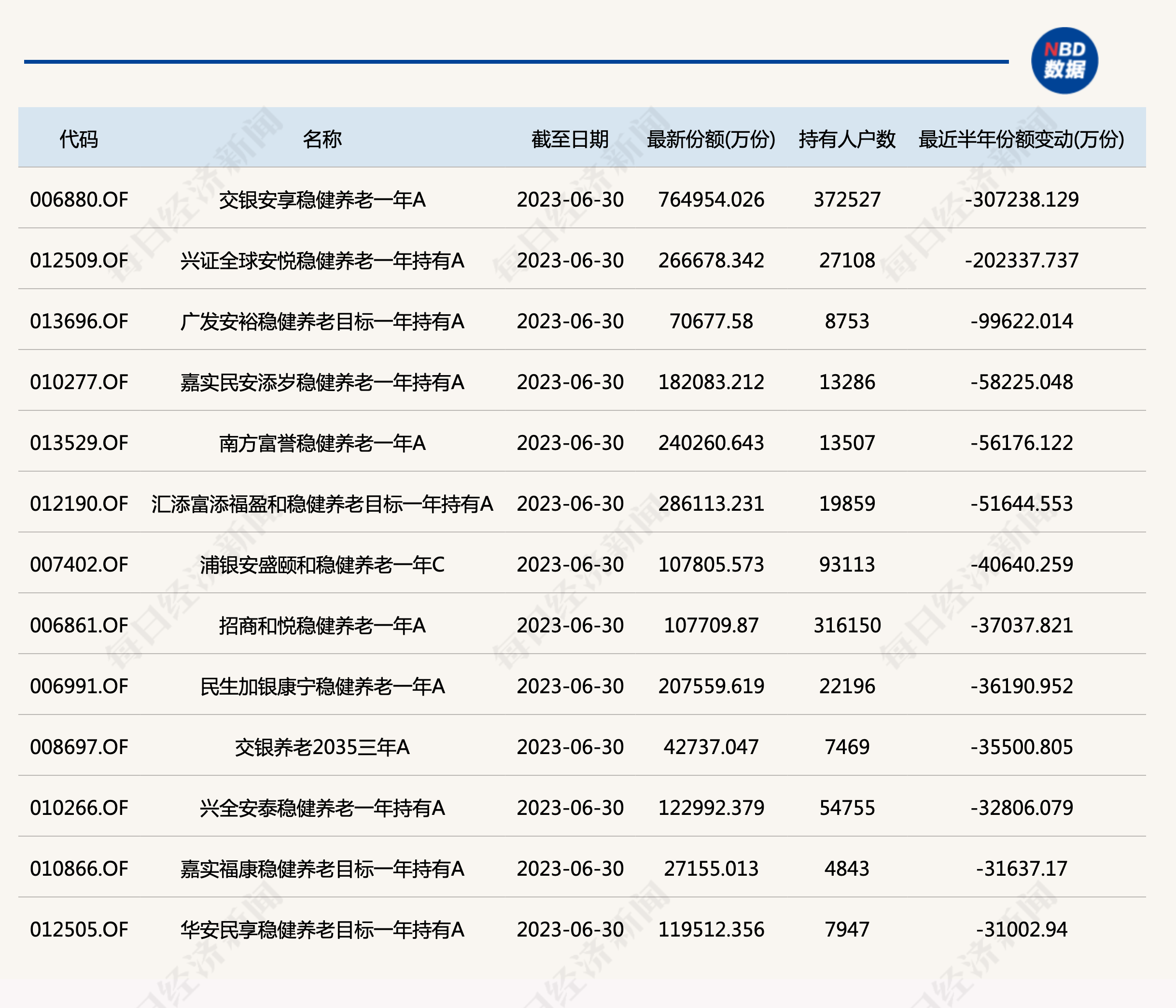Click change value -36190.952

pos(1021,686)
